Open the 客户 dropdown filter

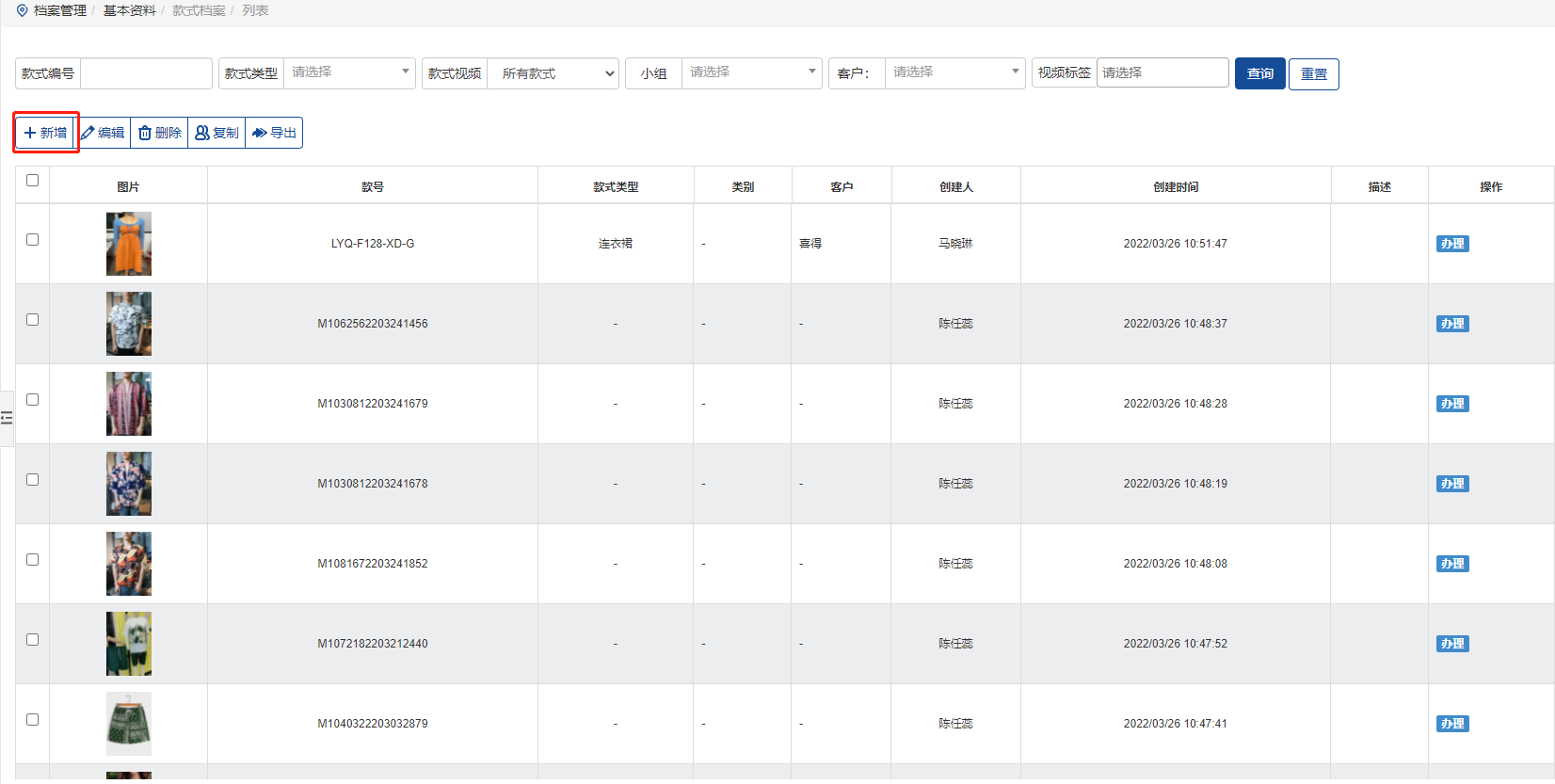(x=954, y=73)
